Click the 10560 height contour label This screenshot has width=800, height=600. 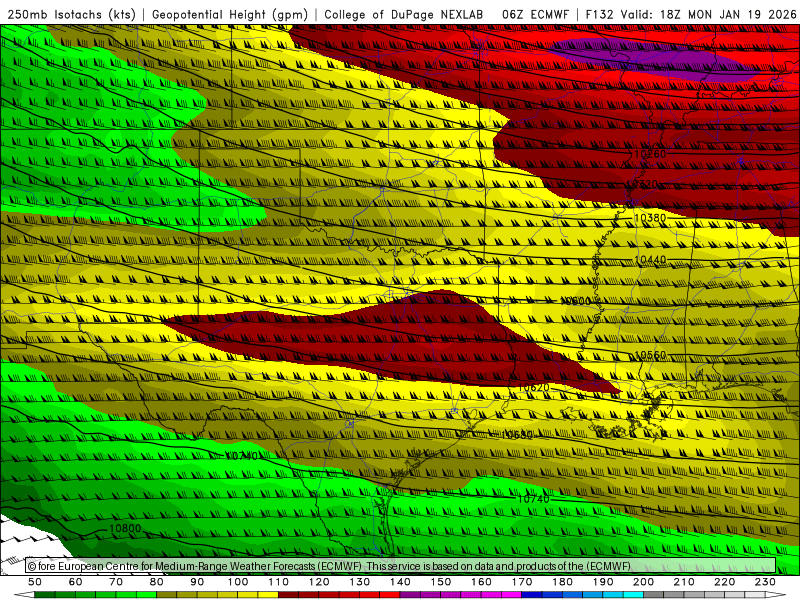pyautogui.click(x=649, y=355)
